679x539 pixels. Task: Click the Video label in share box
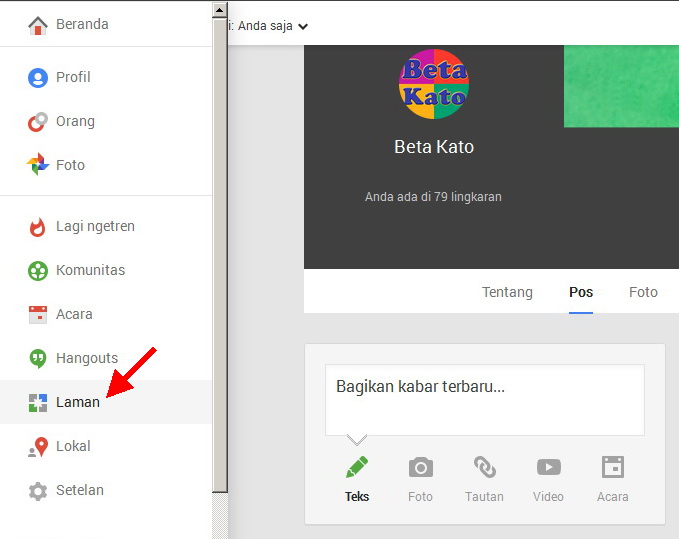point(548,497)
